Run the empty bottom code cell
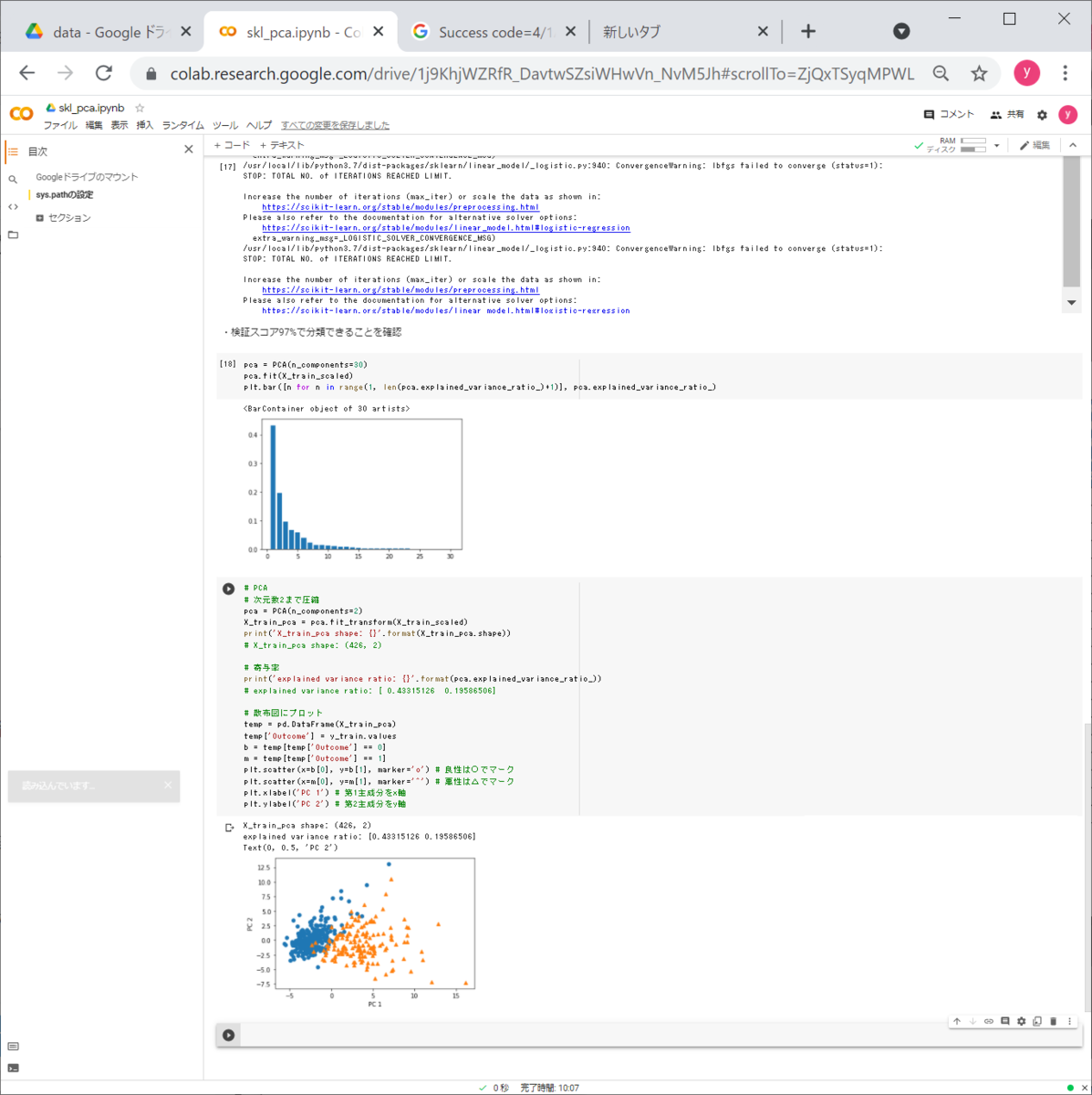1092x1095 pixels. tap(228, 1035)
